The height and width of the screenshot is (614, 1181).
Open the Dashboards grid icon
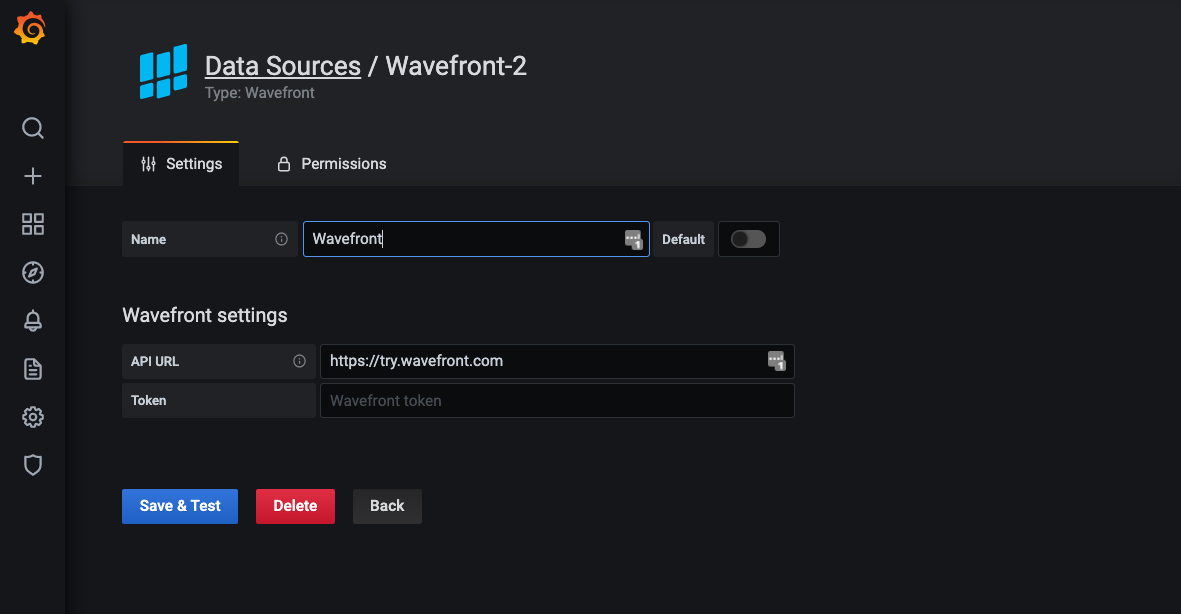tap(32, 224)
